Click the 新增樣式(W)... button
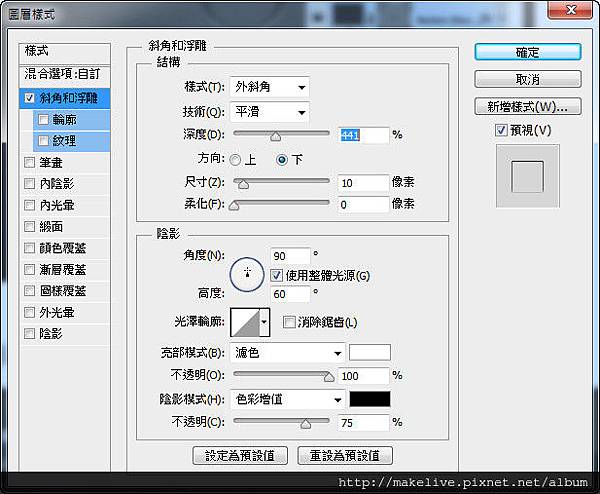The height and width of the screenshot is (494, 600). coord(528,107)
